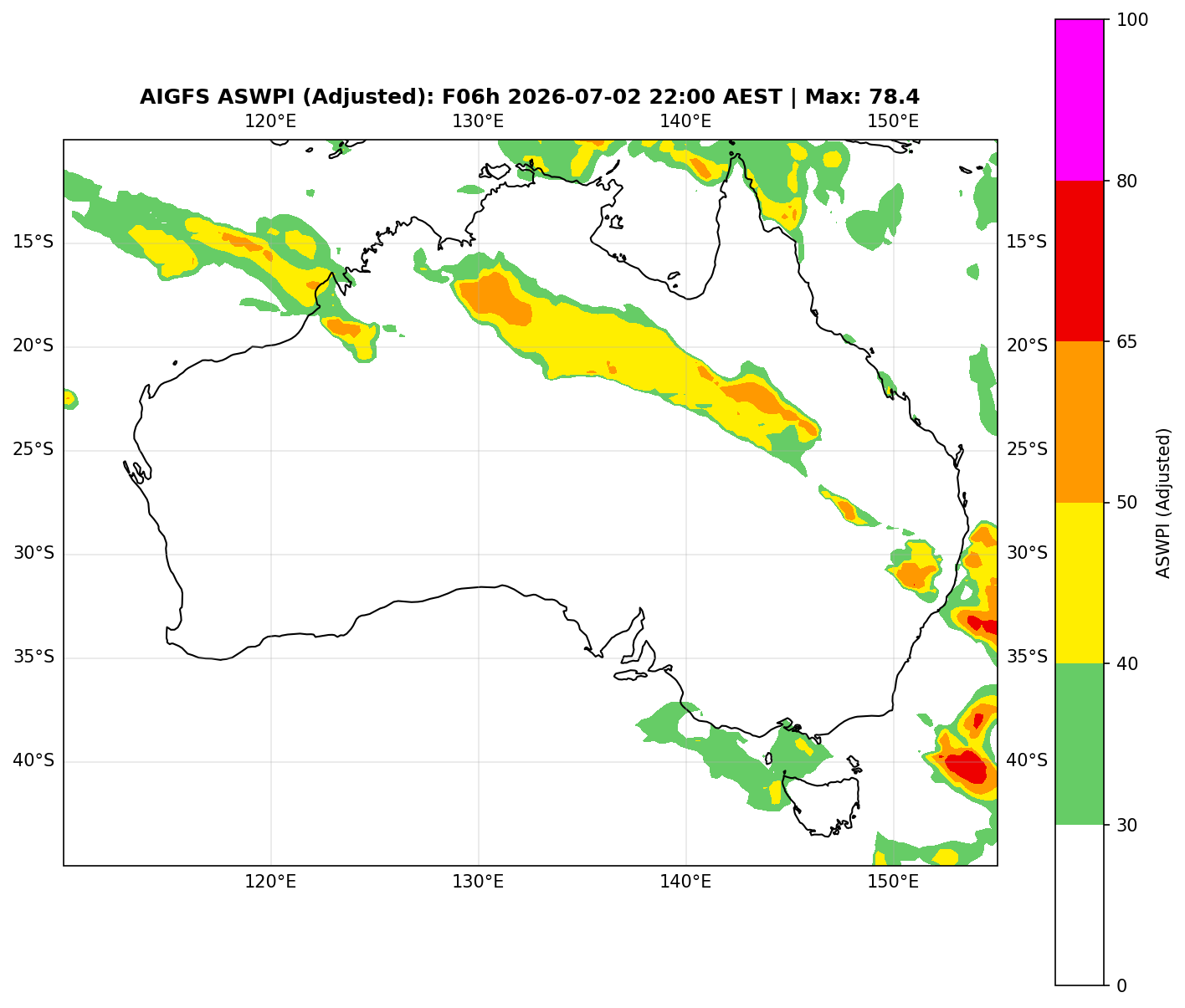
Task: Select the yellow 40–50 colorbar segment
Action: pyautogui.click(x=1080, y=583)
